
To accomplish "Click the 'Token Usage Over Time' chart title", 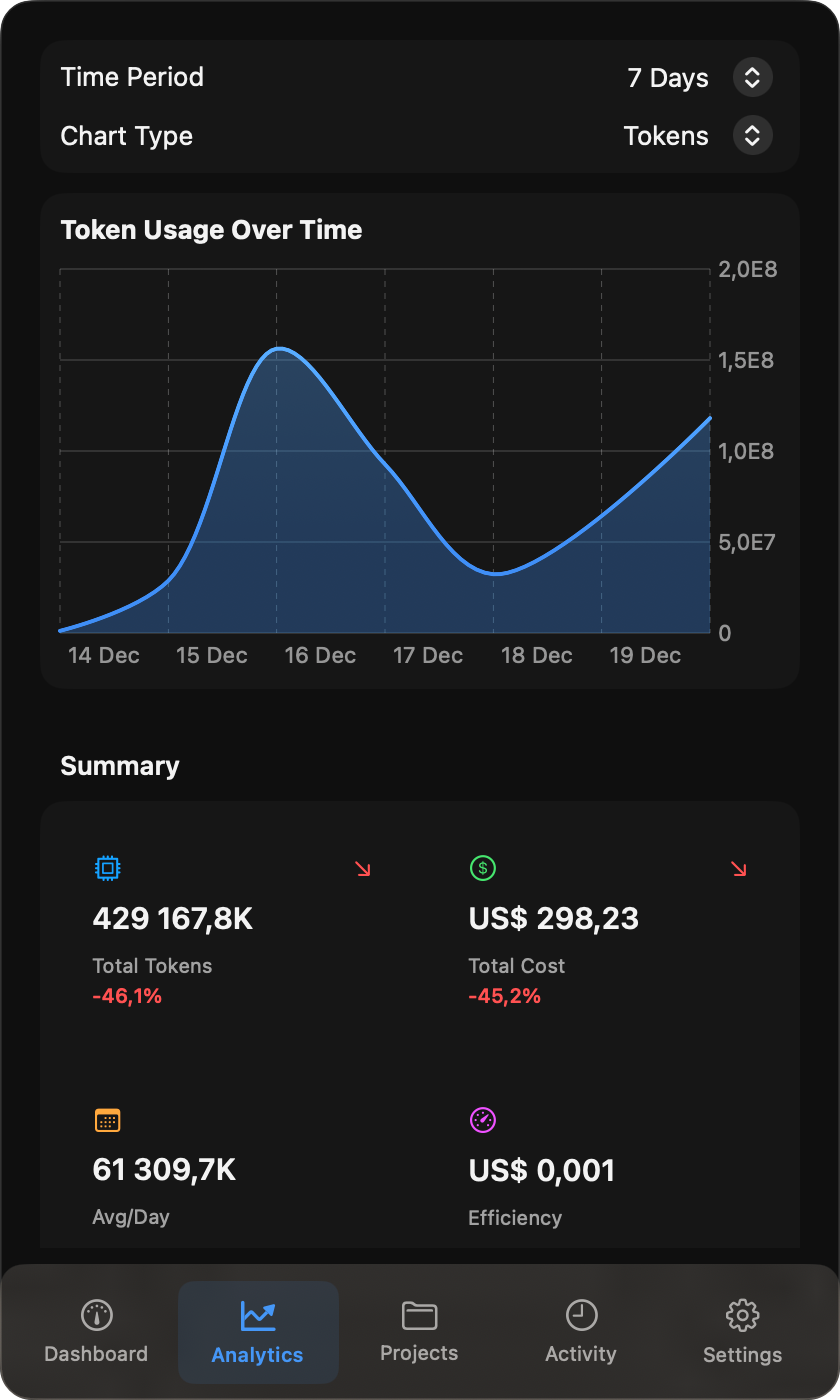I will (211, 230).
